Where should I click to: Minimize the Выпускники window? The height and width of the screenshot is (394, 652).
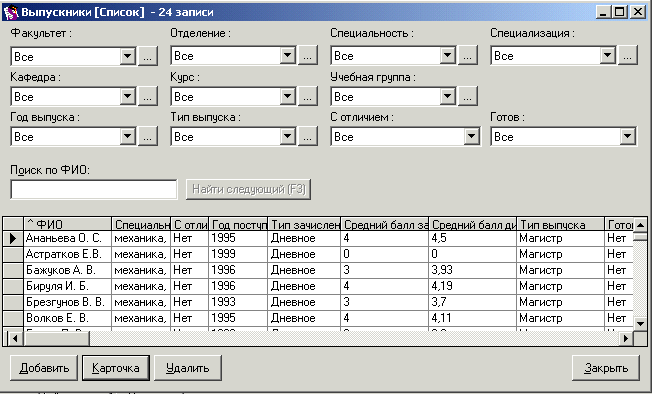click(x=604, y=12)
